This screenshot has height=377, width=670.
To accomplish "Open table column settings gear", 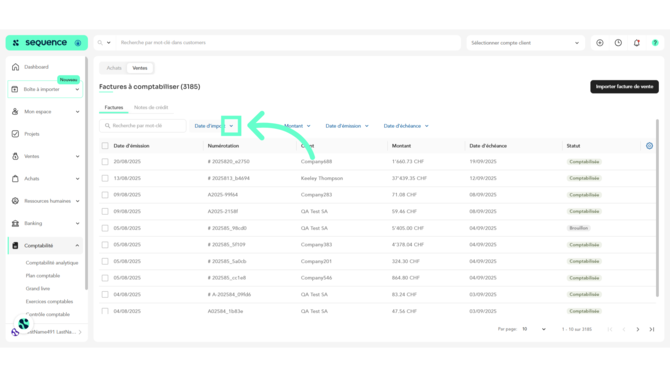I will [x=649, y=146].
